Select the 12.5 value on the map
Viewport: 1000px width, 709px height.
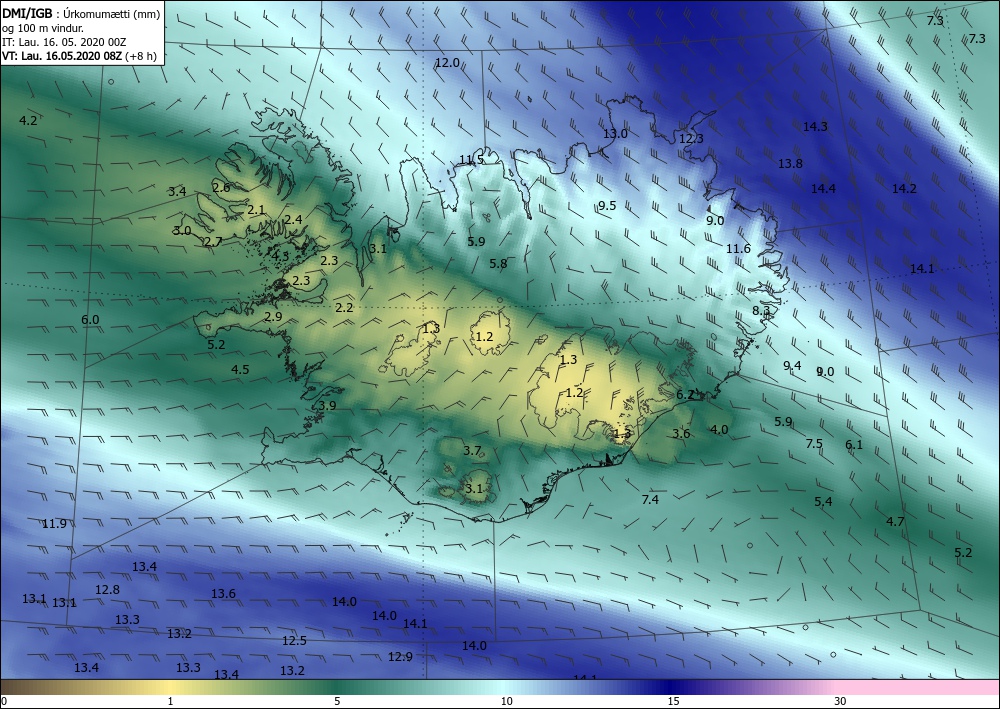pyautogui.click(x=294, y=640)
